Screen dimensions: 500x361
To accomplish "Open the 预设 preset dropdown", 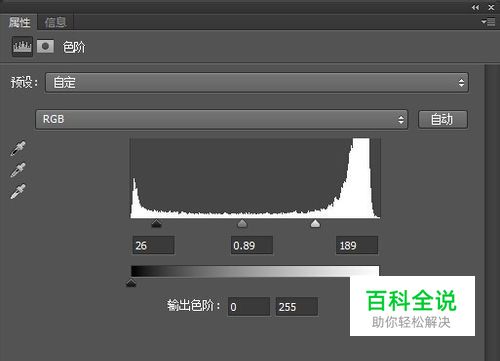I will coord(257,82).
